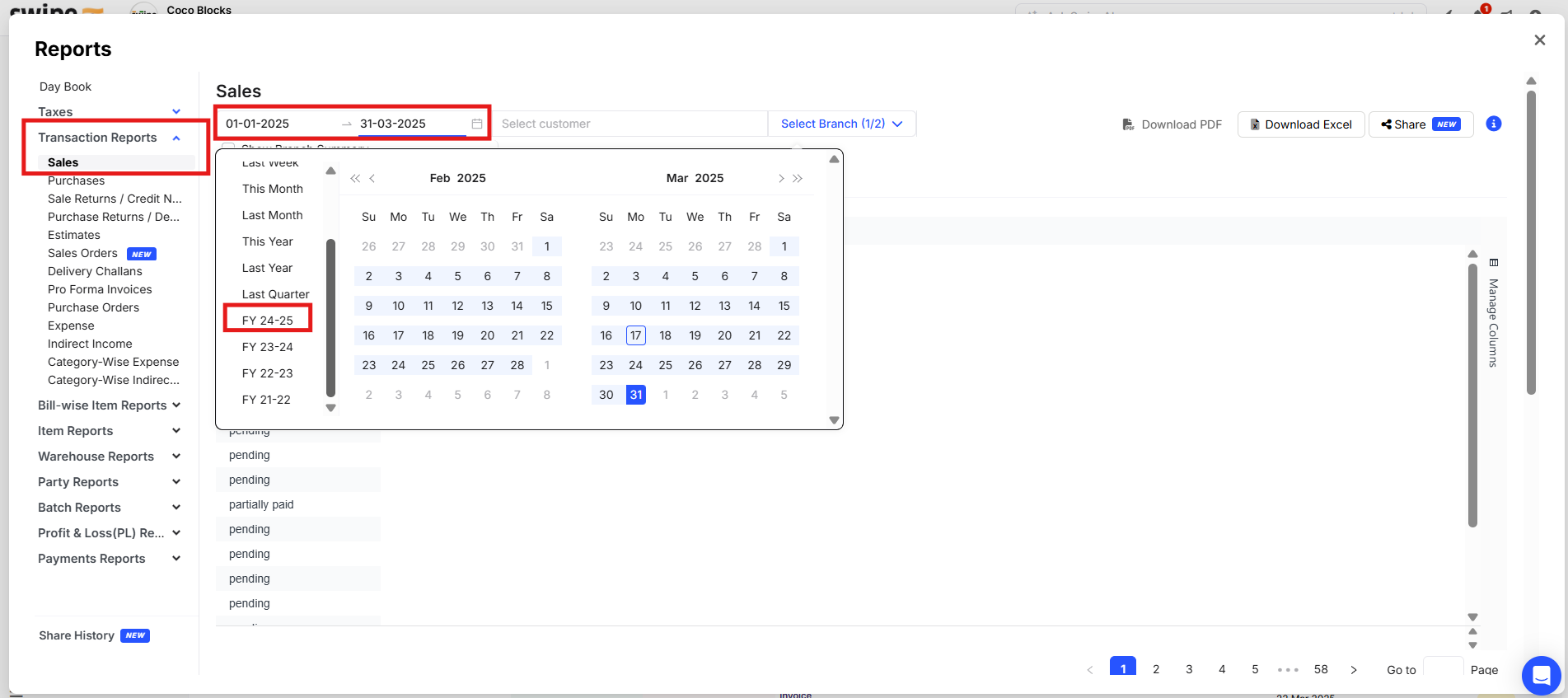Select the FY 23-24 preset
Viewport: 1568px width, 698px height.
tap(268, 347)
